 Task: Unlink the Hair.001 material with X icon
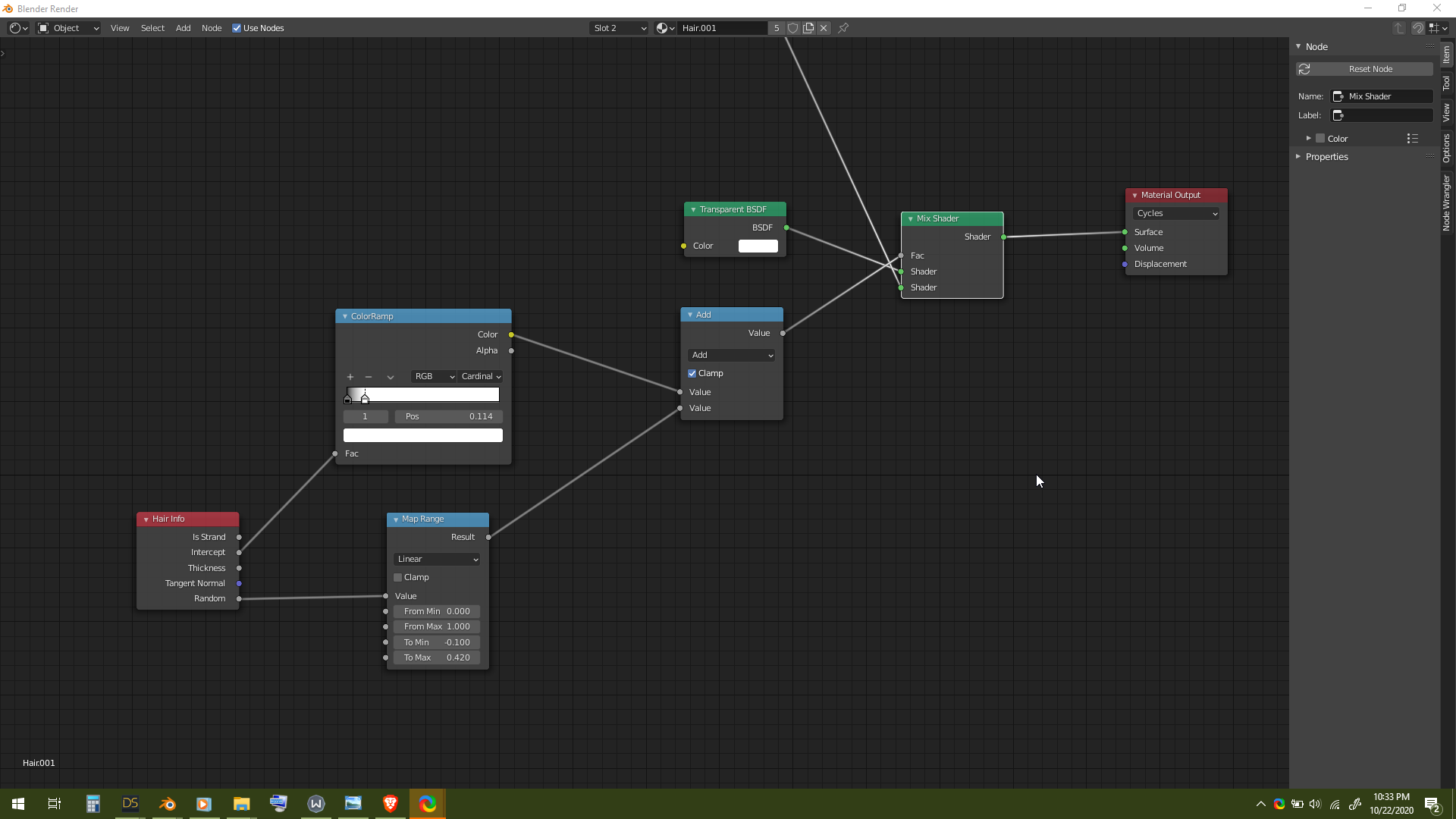coord(824,28)
